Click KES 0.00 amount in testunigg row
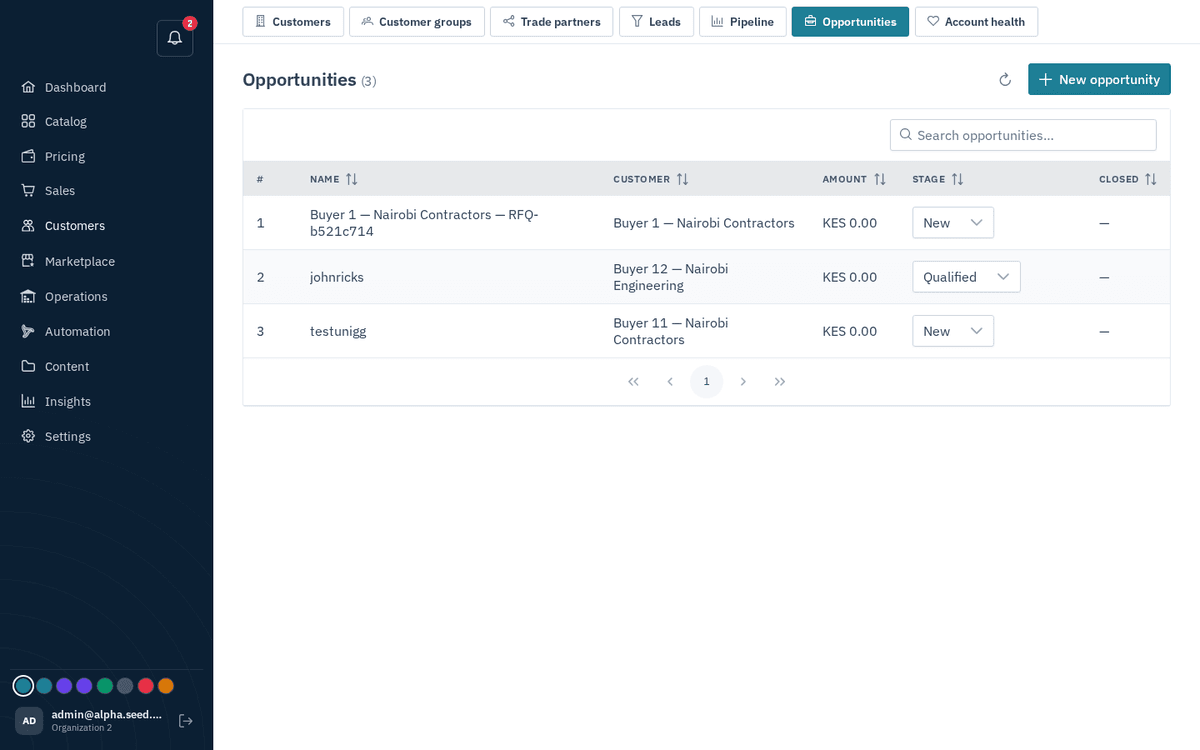Image resolution: width=1200 pixels, height=750 pixels. (850, 331)
